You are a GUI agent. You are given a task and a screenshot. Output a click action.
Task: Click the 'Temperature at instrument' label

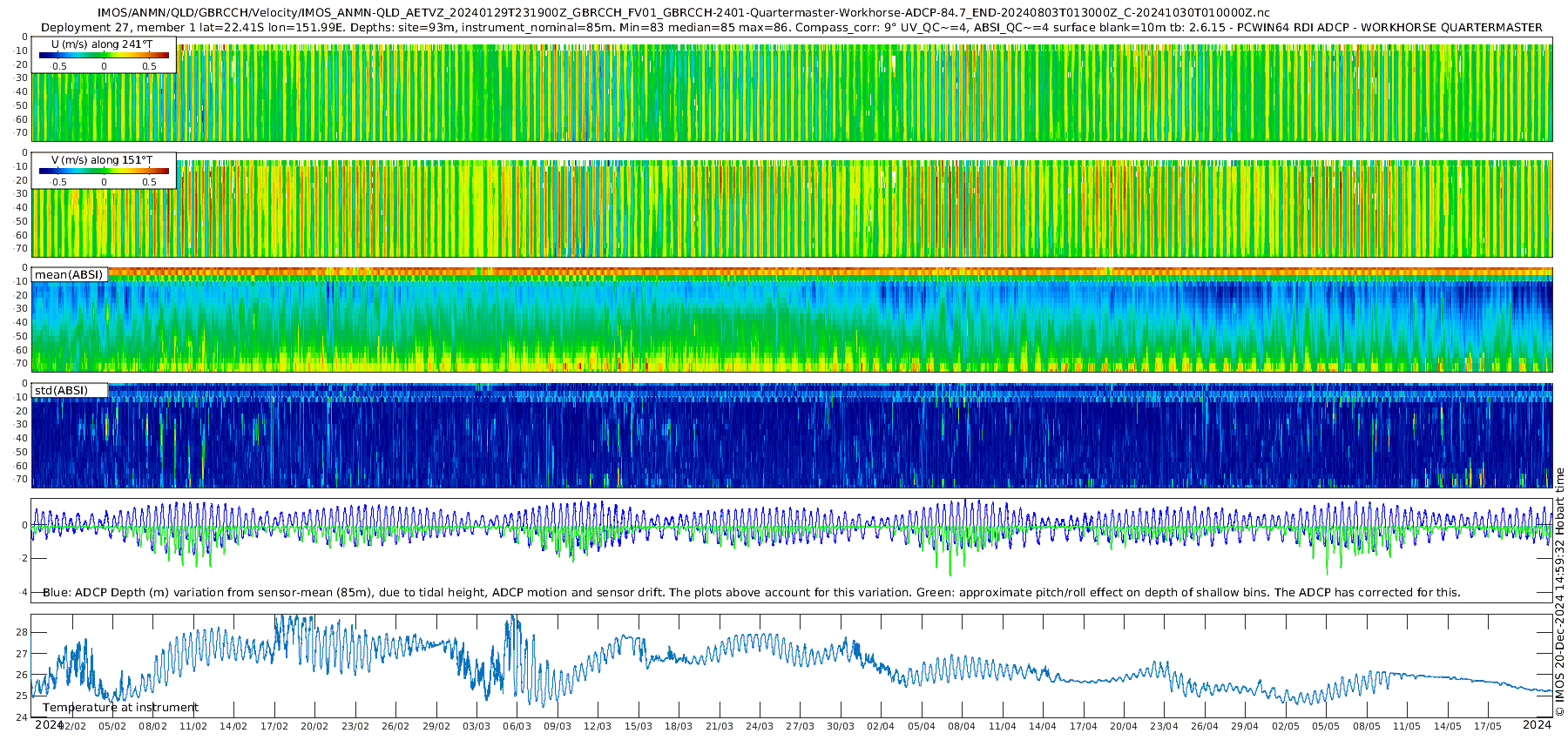point(120,708)
